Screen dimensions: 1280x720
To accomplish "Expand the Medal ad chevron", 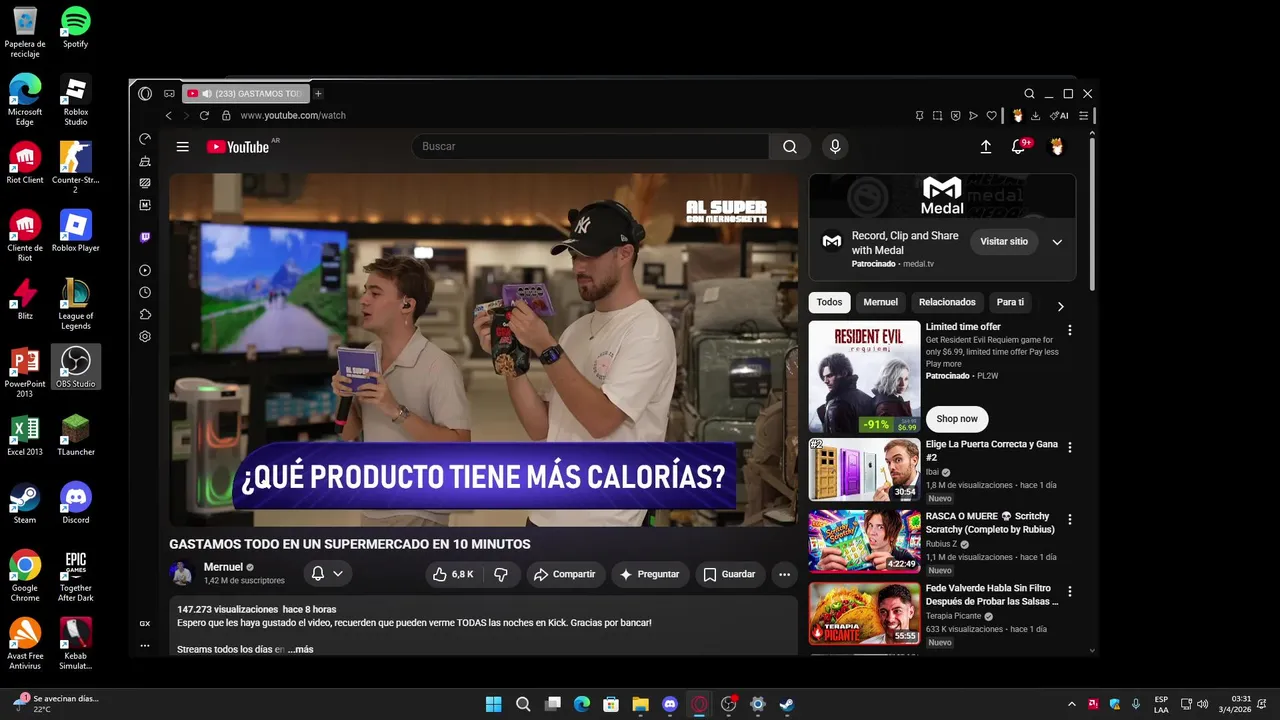I will coord(1057,242).
